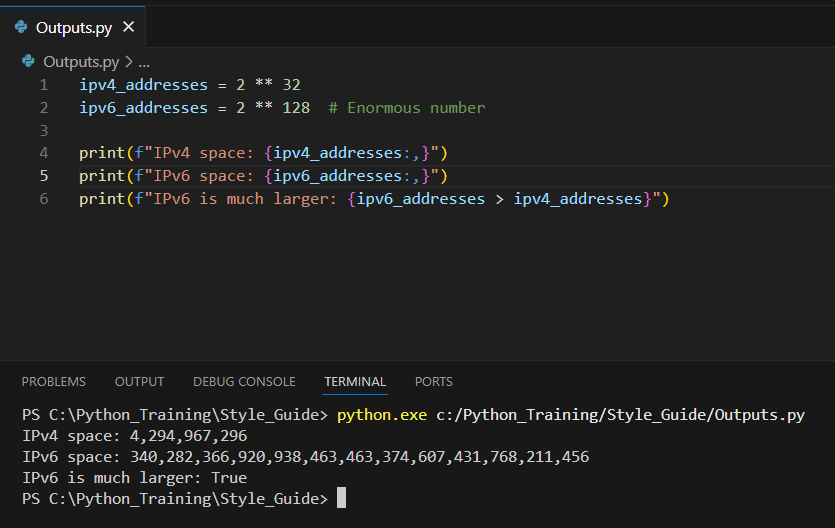The height and width of the screenshot is (528, 835).
Task: Click the print keyword on line 6
Action: click(x=102, y=199)
